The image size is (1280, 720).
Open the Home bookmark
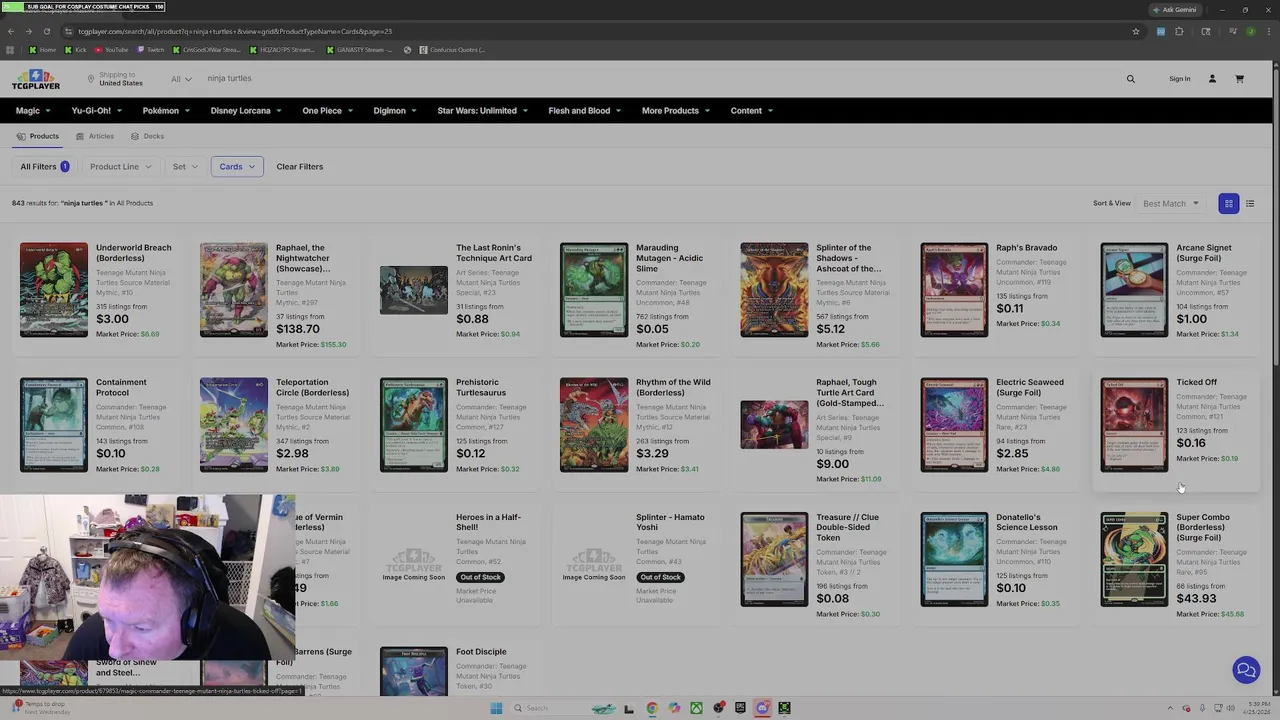click(43, 50)
